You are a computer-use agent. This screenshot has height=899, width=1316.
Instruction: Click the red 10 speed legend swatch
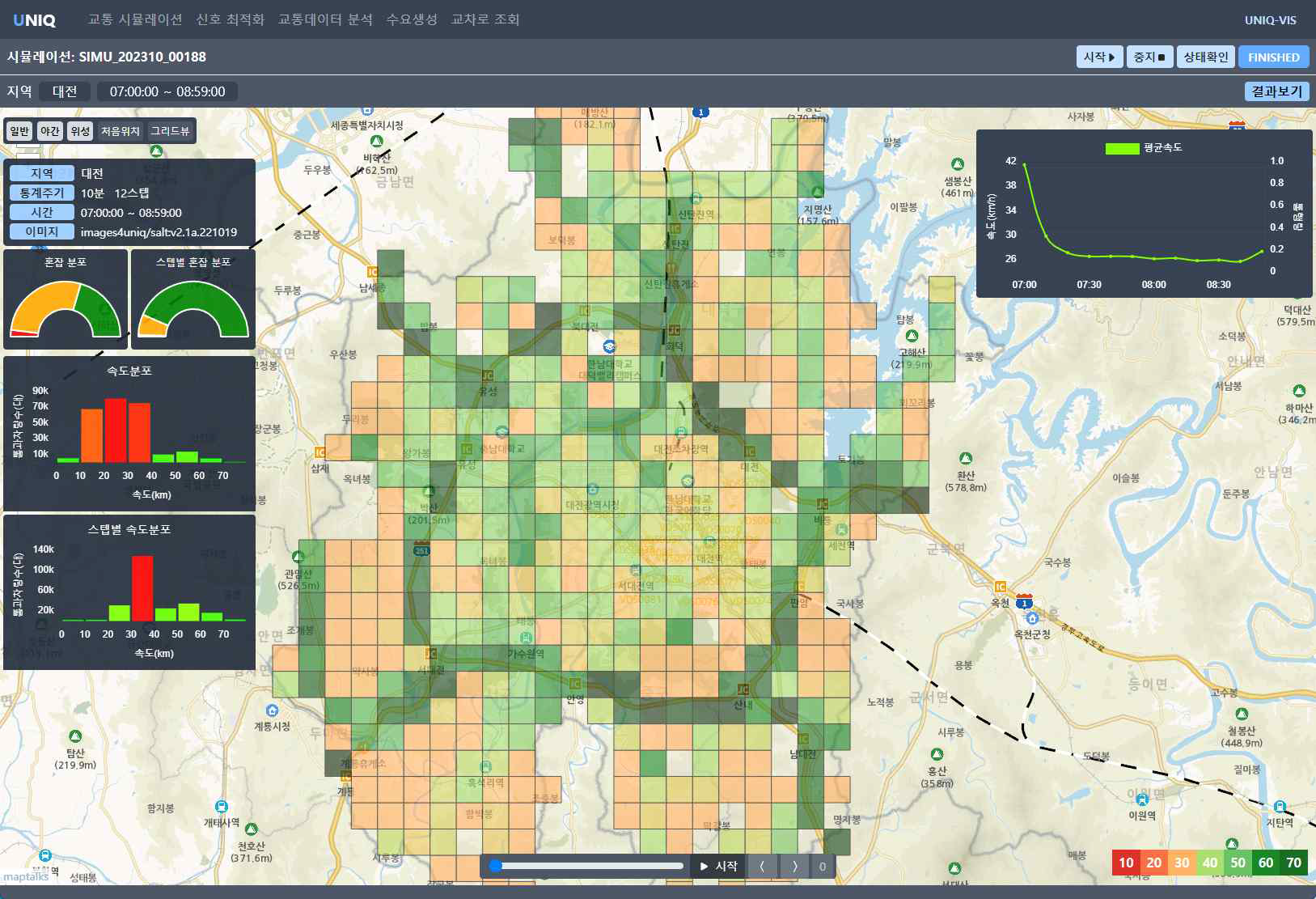1126,863
